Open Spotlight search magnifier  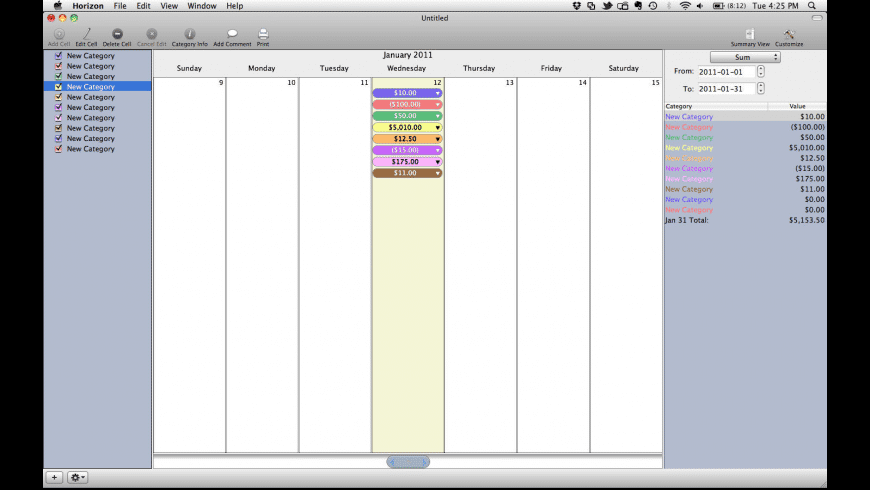pyautogui.click(x=812, y=6)
